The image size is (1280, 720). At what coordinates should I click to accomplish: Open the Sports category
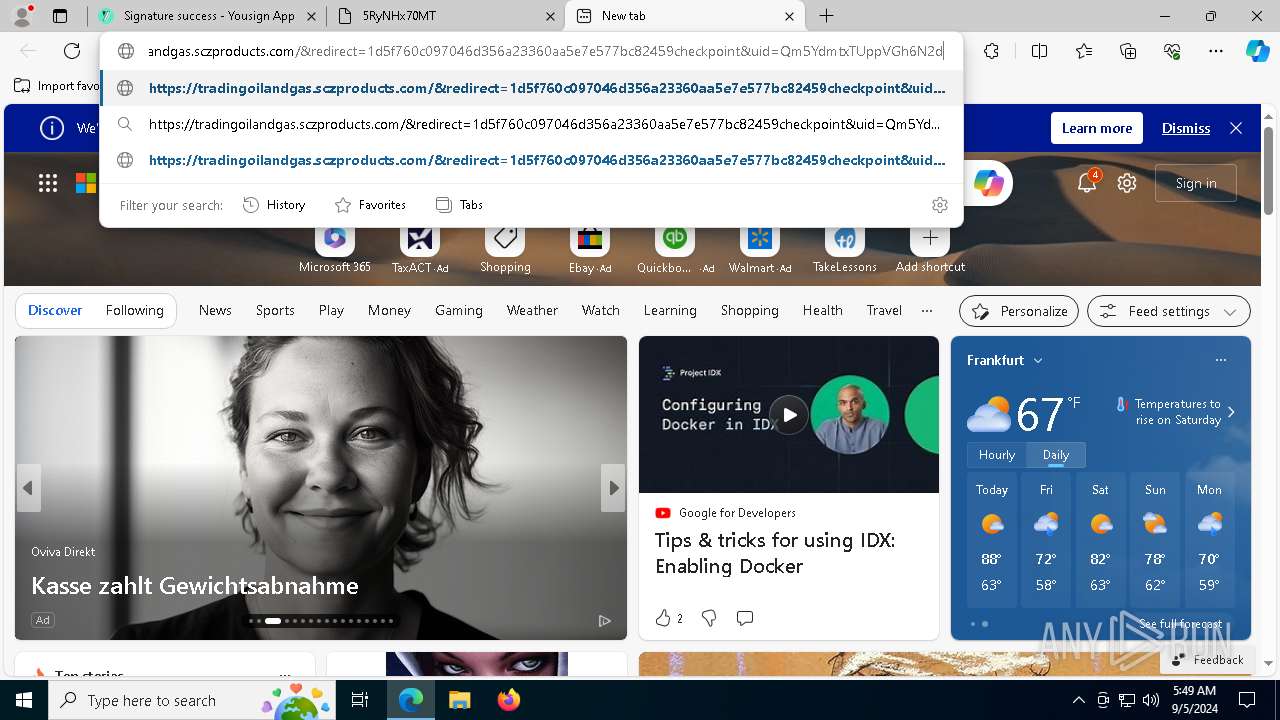[x=275, y=311]
